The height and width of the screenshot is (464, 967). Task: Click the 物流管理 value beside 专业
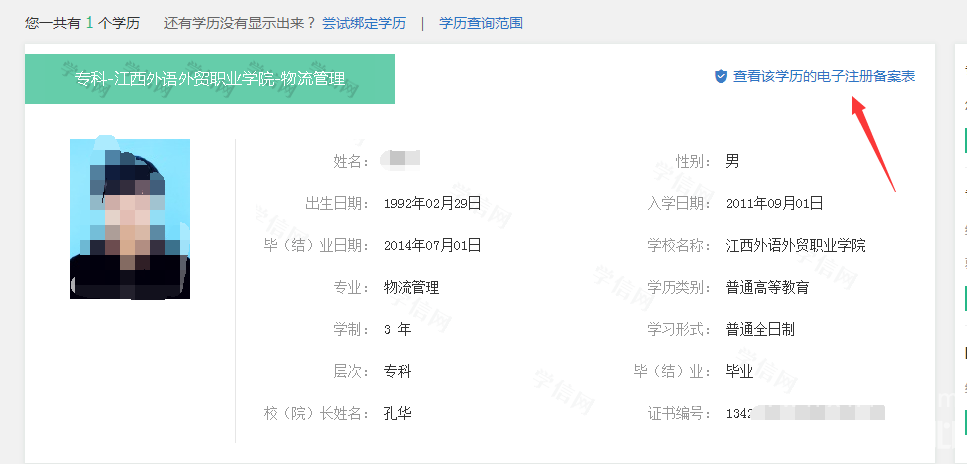coord(411,287)
